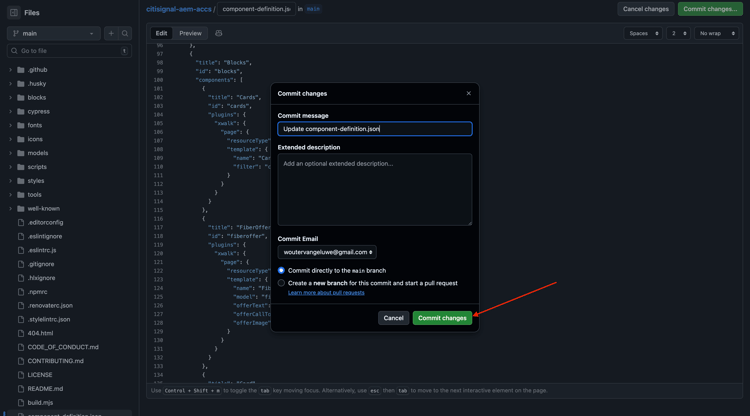The height and width of the screenshot is (416, 750).
Task: Click the LICENSE file icon
Action: point(21,375)
